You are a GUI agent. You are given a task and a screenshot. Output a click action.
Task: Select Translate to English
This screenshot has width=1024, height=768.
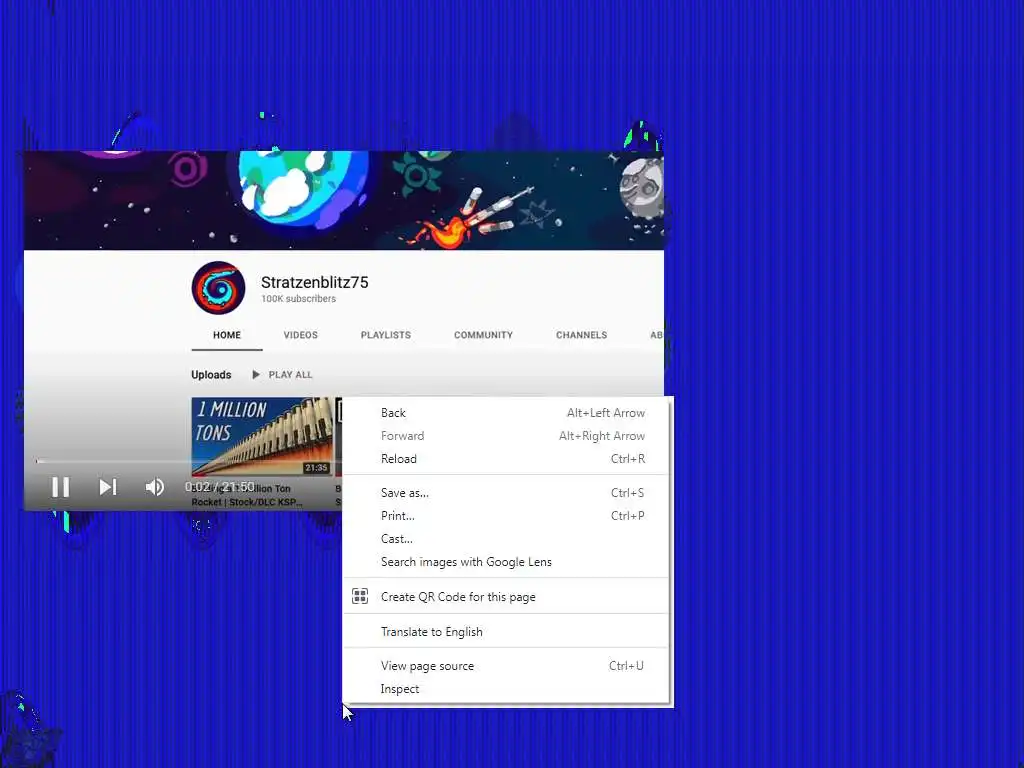[x=506, y=632]
